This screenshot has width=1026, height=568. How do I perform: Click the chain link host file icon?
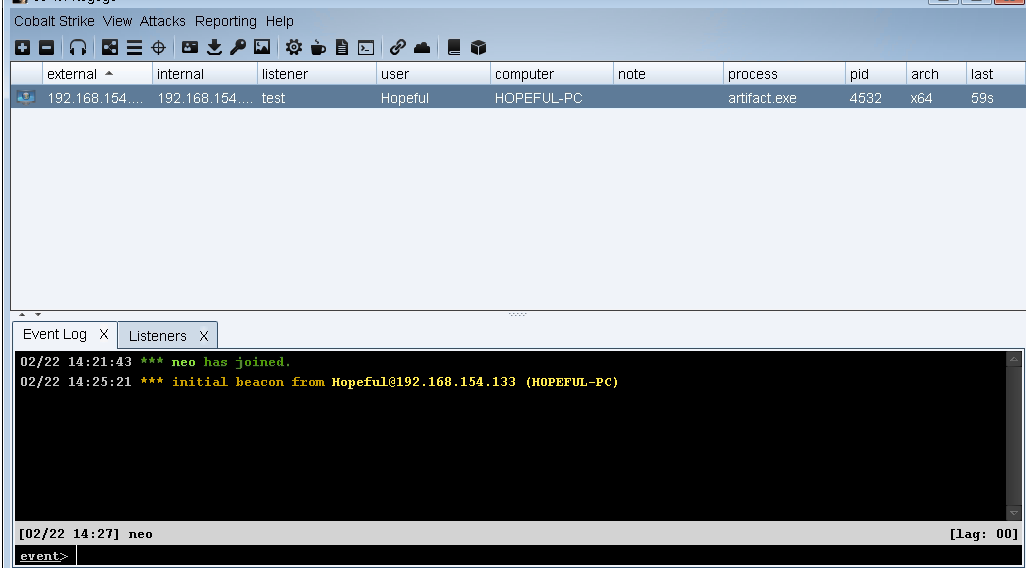point(398,47)
